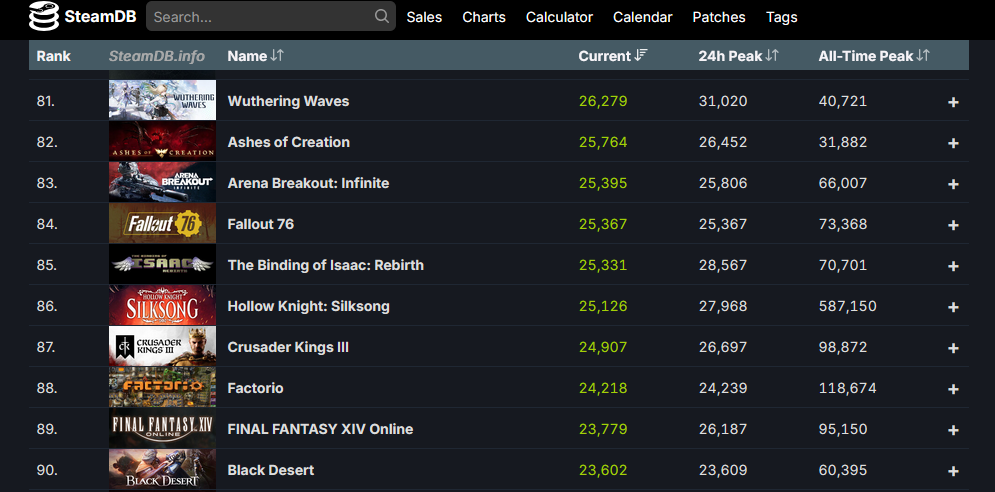Open FINAL FANTASY XIV Online link
This screenshot has width=995, height=492.
[320, 429]
